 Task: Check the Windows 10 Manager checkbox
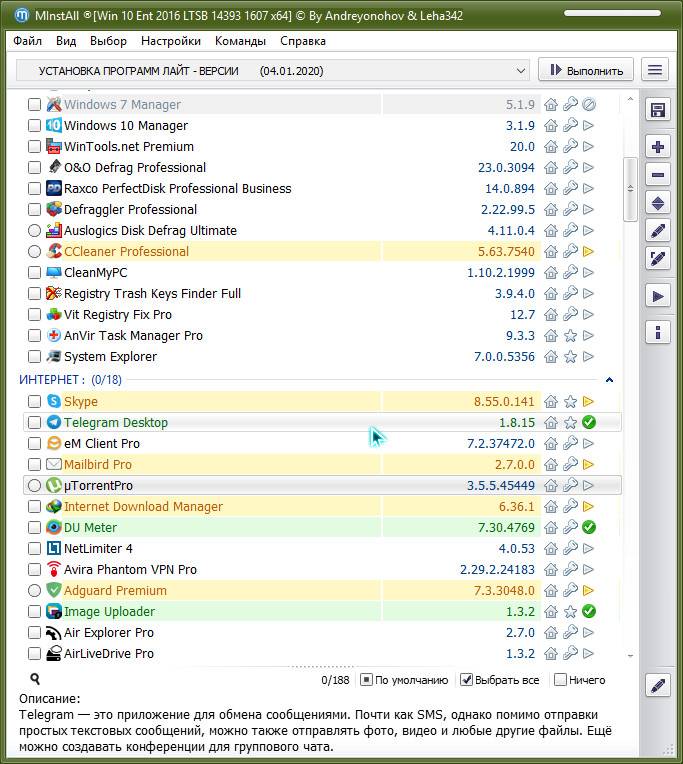[x=34, y=126]
